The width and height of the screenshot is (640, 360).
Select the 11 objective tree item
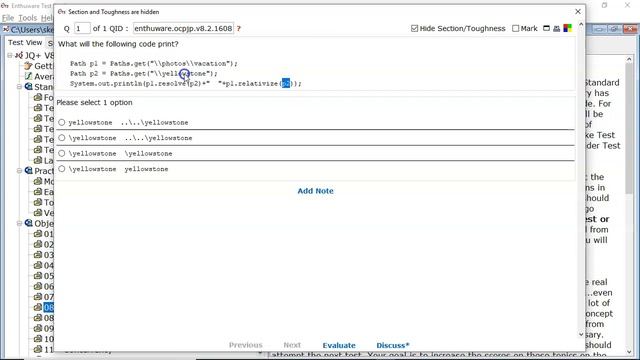[x=48, y=349]
